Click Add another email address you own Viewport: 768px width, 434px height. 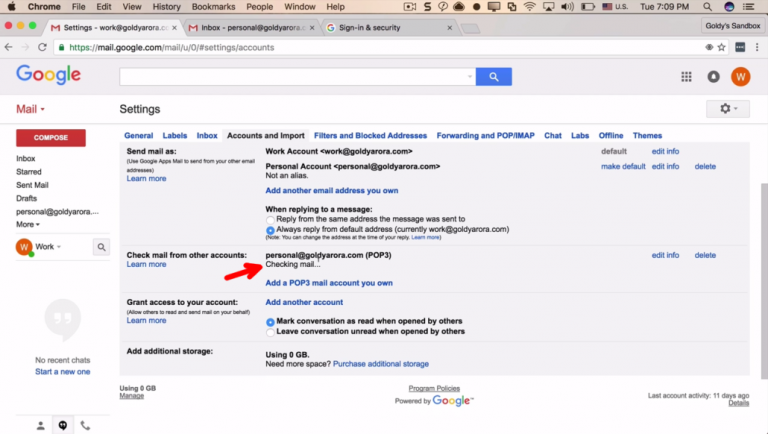[x=332, y=191]
